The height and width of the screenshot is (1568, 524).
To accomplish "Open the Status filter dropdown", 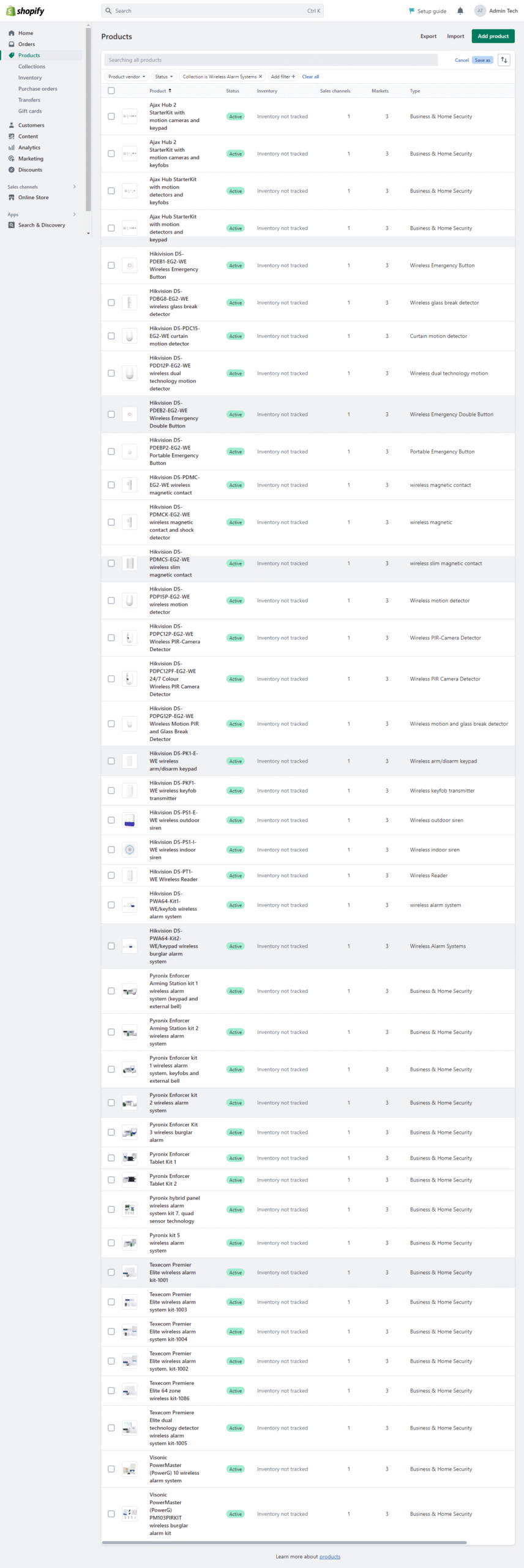I will tap(163, 77).
